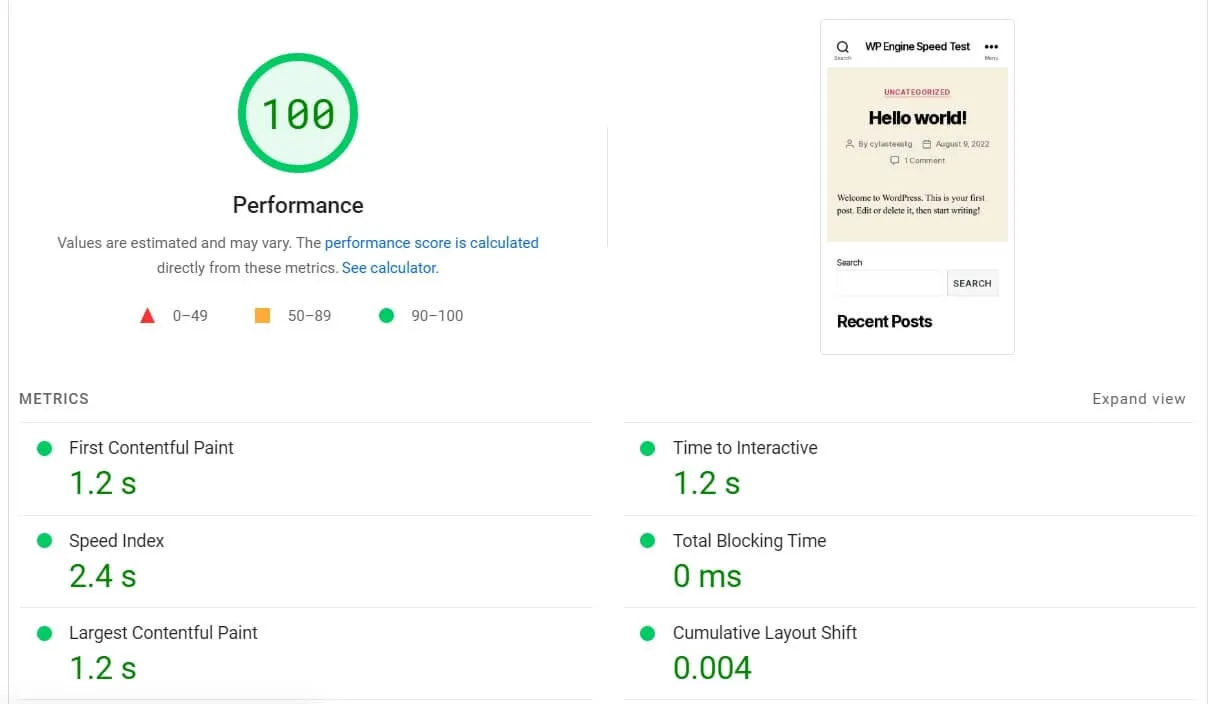Image resolution: width=1214 pixels, height=704 pixels.
Task: Click the green circle 90–100 legend icon
Action: click(x=387, y=316)
